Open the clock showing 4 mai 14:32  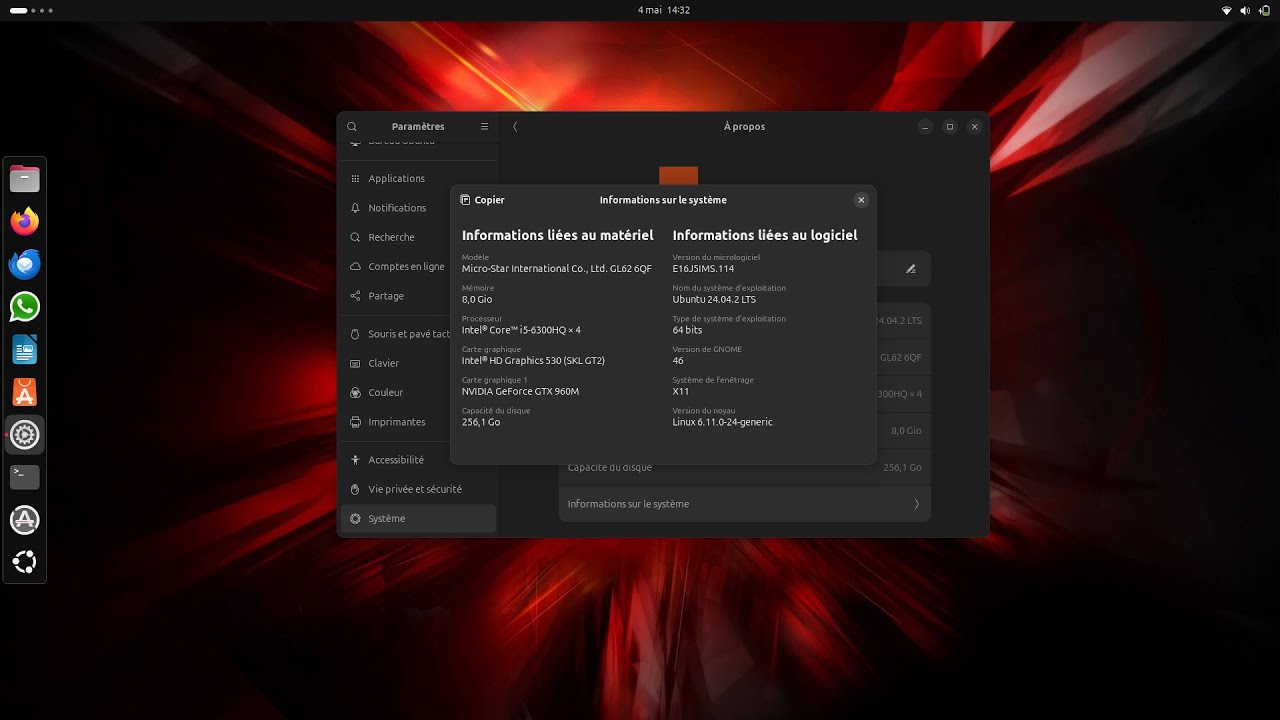(664, 10)
